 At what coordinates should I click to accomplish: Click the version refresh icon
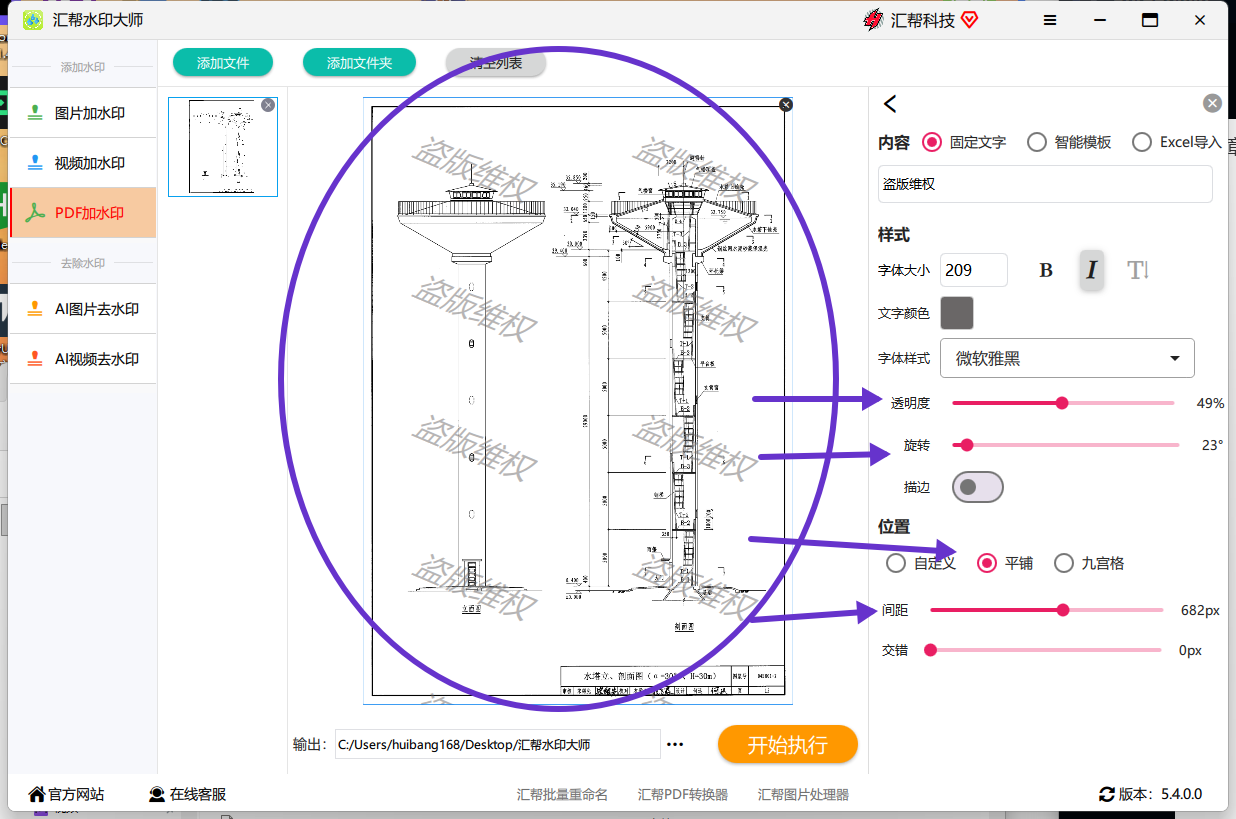[x=1107, y=795]
